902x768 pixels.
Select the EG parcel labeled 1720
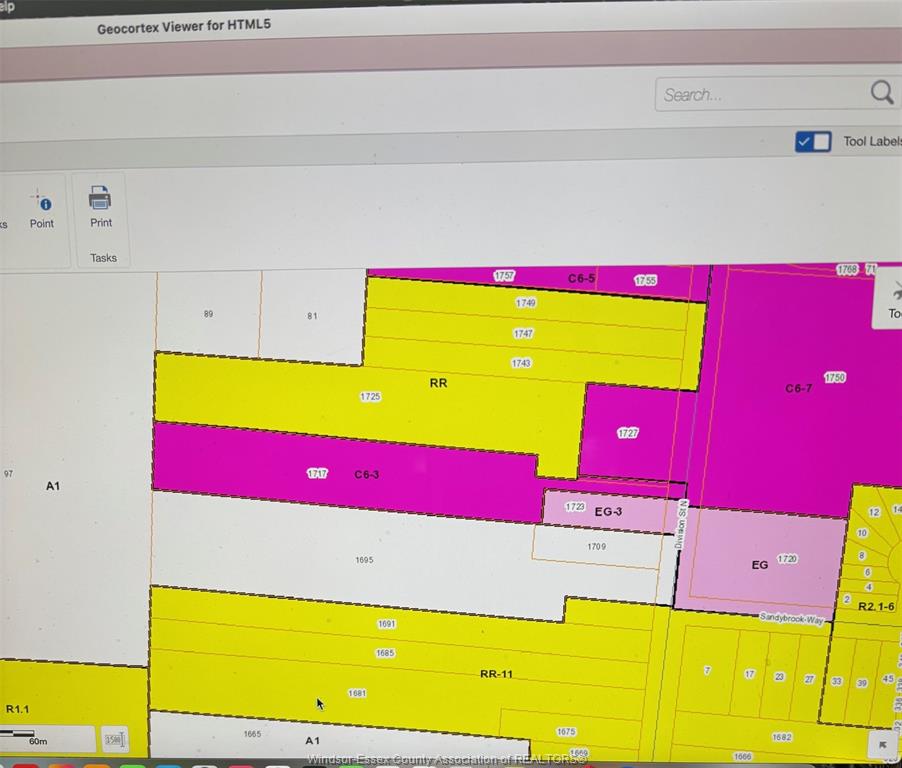[787, 559]
